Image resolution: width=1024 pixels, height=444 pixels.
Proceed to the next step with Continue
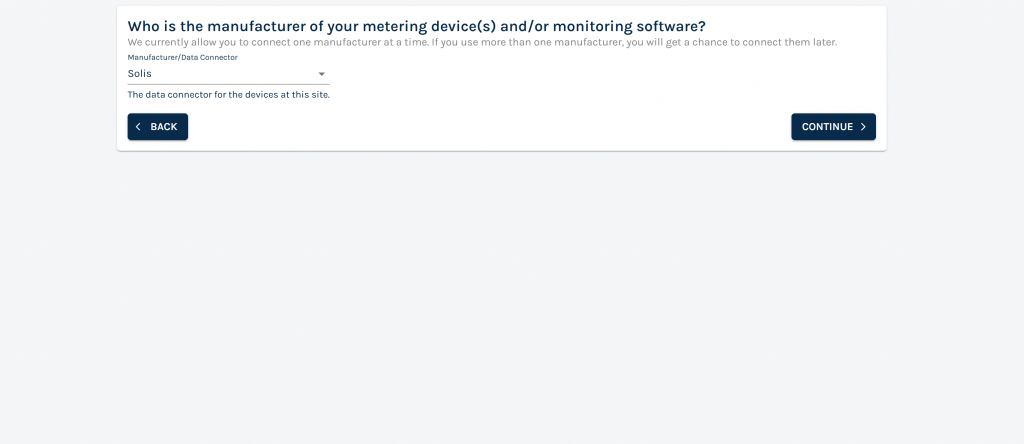pyautogui.click(x=833, y=127)
